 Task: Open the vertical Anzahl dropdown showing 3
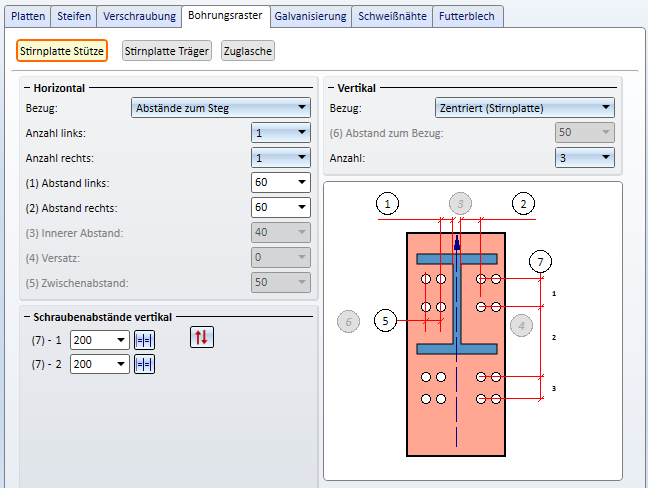click(584, 157)
